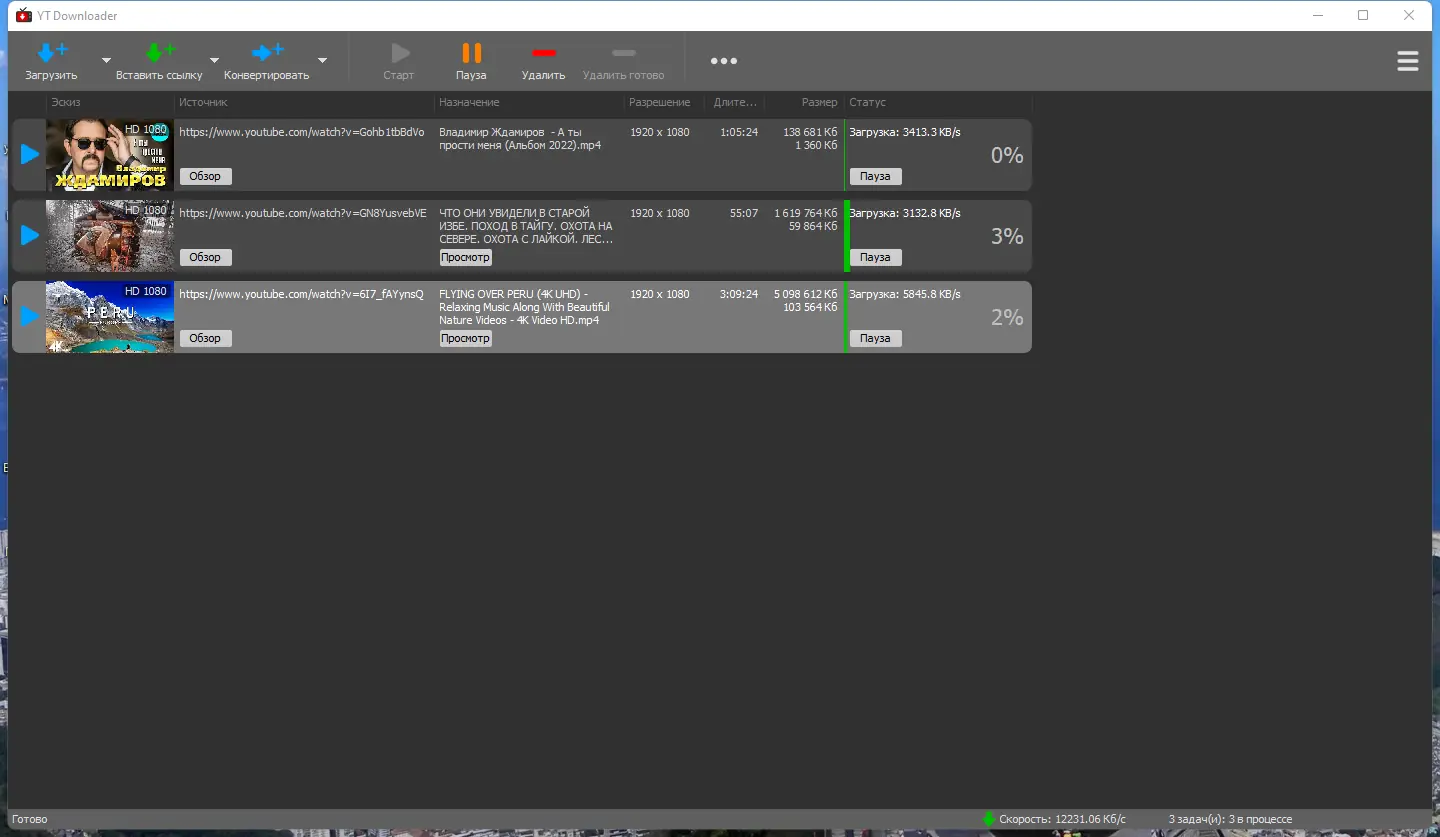1440x837 pixels.
Task: Click the ЧТО ОНИ УВИДЕЛИ В СТАРОЙ ИЗБЕ filename
Action: pyautogui.click(x=526, y=226)
